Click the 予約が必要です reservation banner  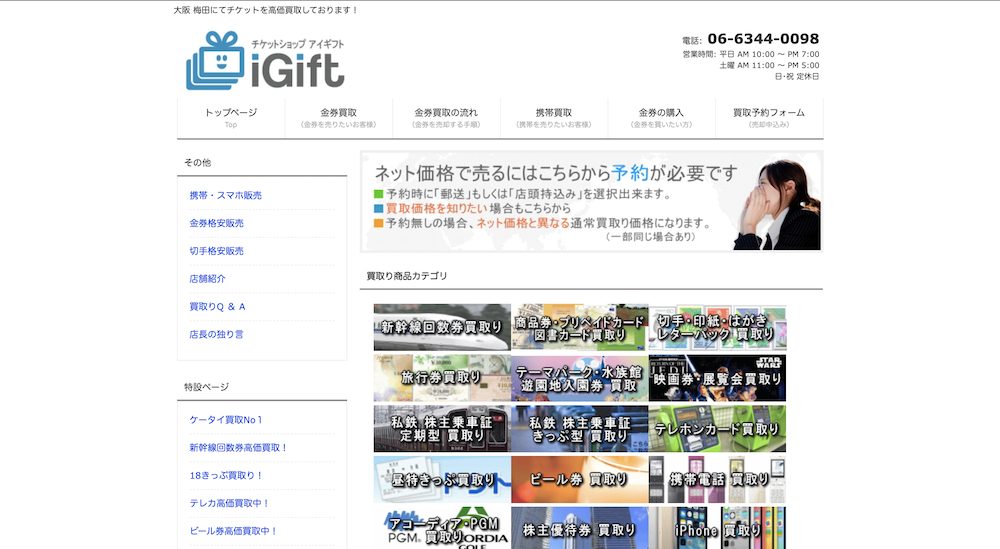pyautogui.click(x=591, y=201)
